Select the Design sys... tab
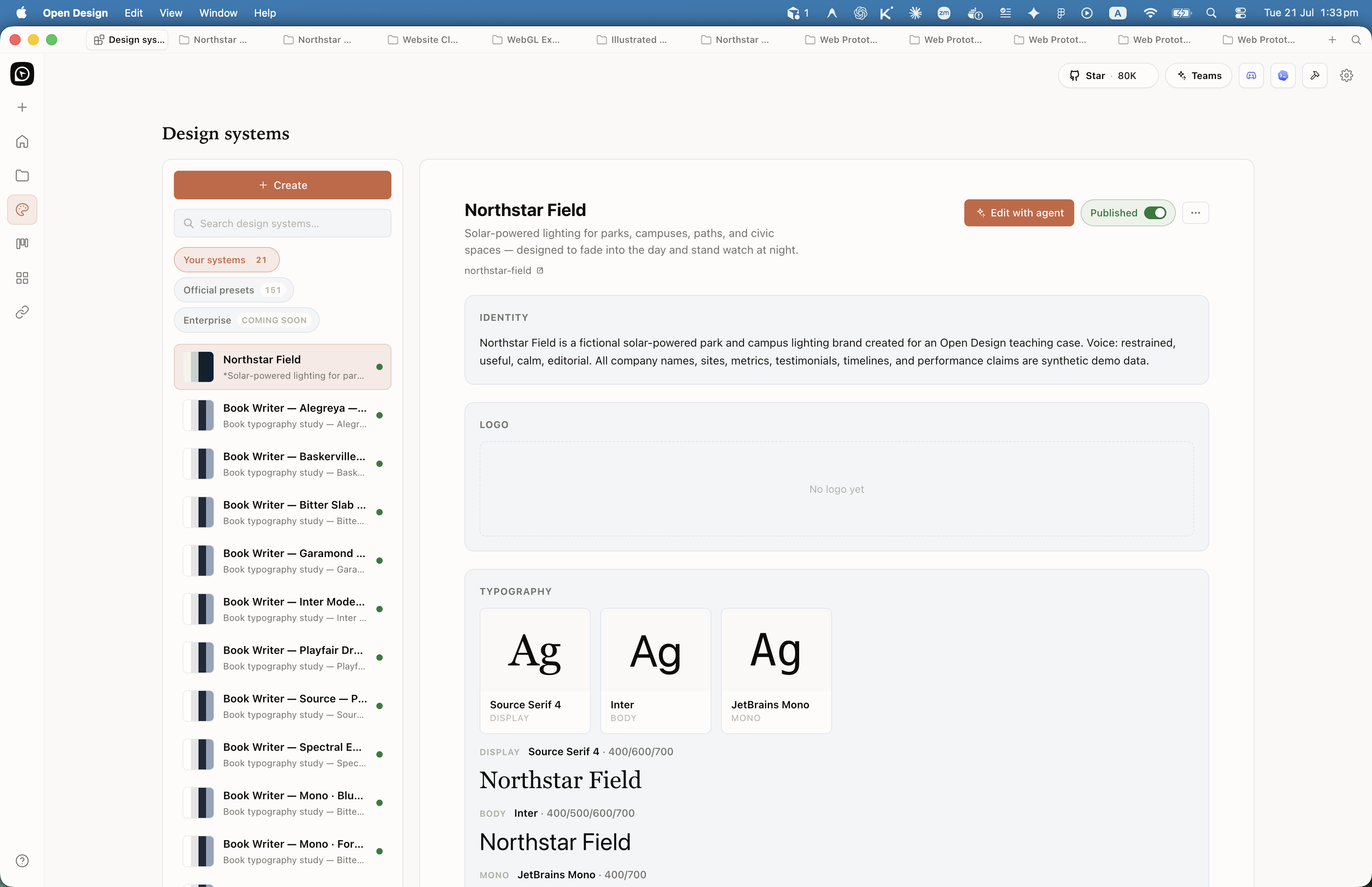Image resolution: width=1372 pixels, height=887 pixels. [128, 40]
